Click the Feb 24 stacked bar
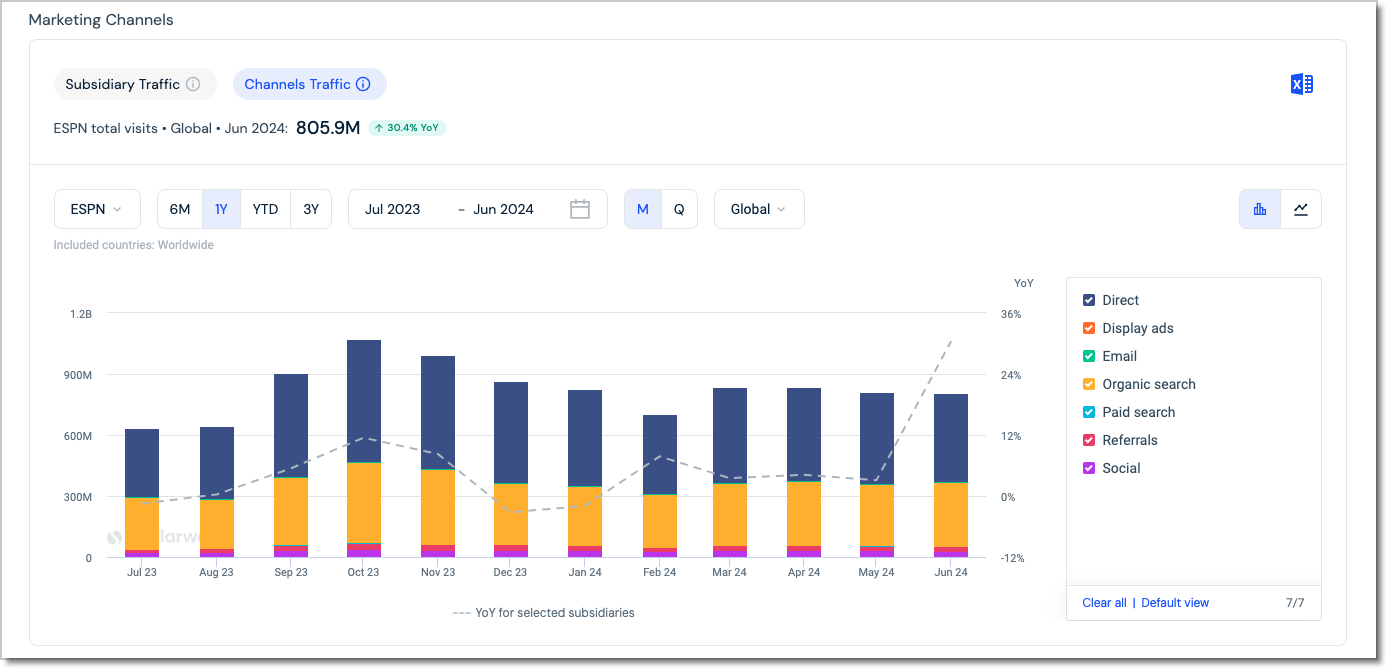The height and width of the screenshot is (670, 1388). (x=660, y=487)
